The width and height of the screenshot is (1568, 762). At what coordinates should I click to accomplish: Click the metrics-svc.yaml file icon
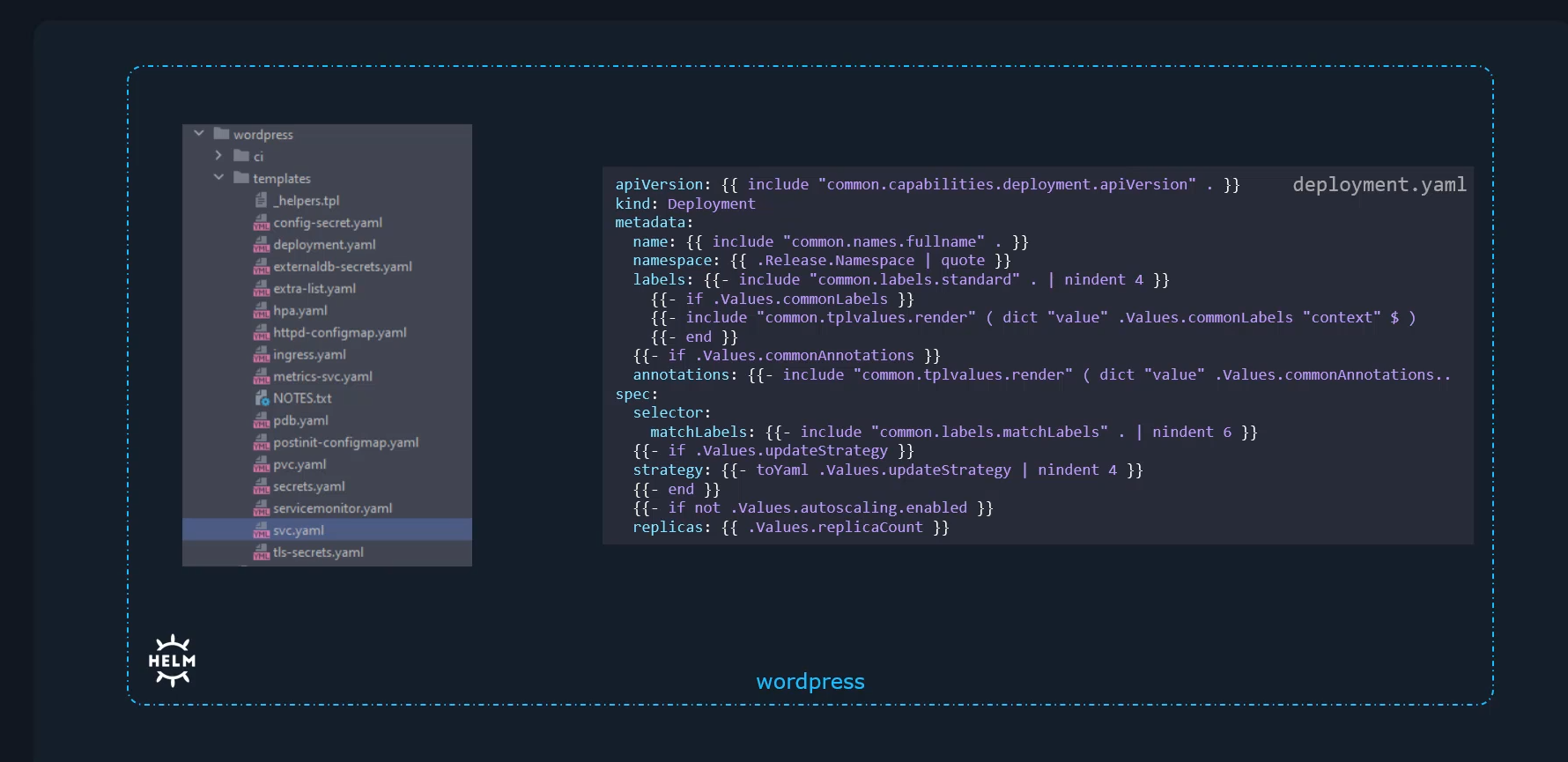[261, 376]
